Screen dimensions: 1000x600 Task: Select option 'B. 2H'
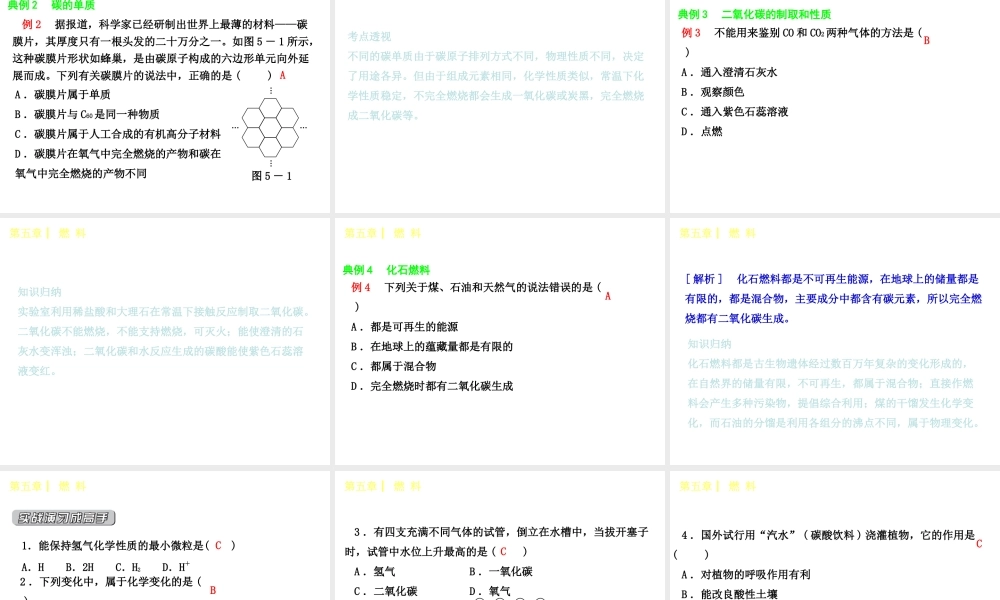(x=80, y=567)
